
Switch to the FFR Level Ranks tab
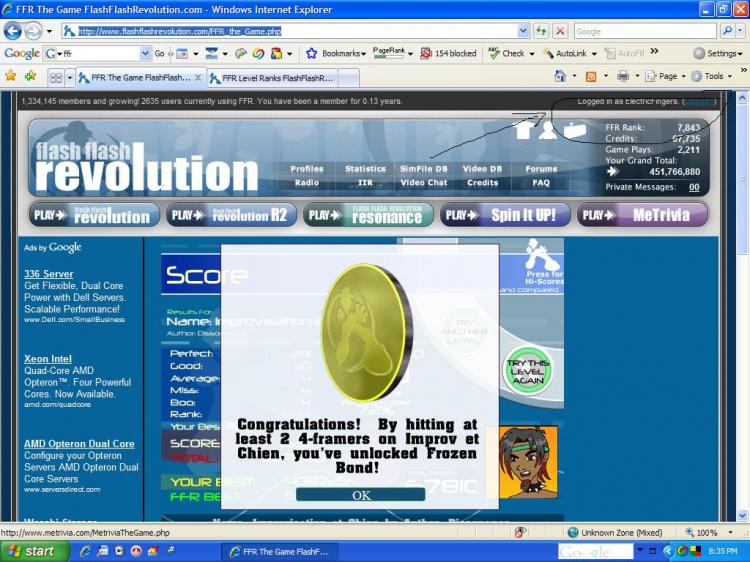[273, 77]
